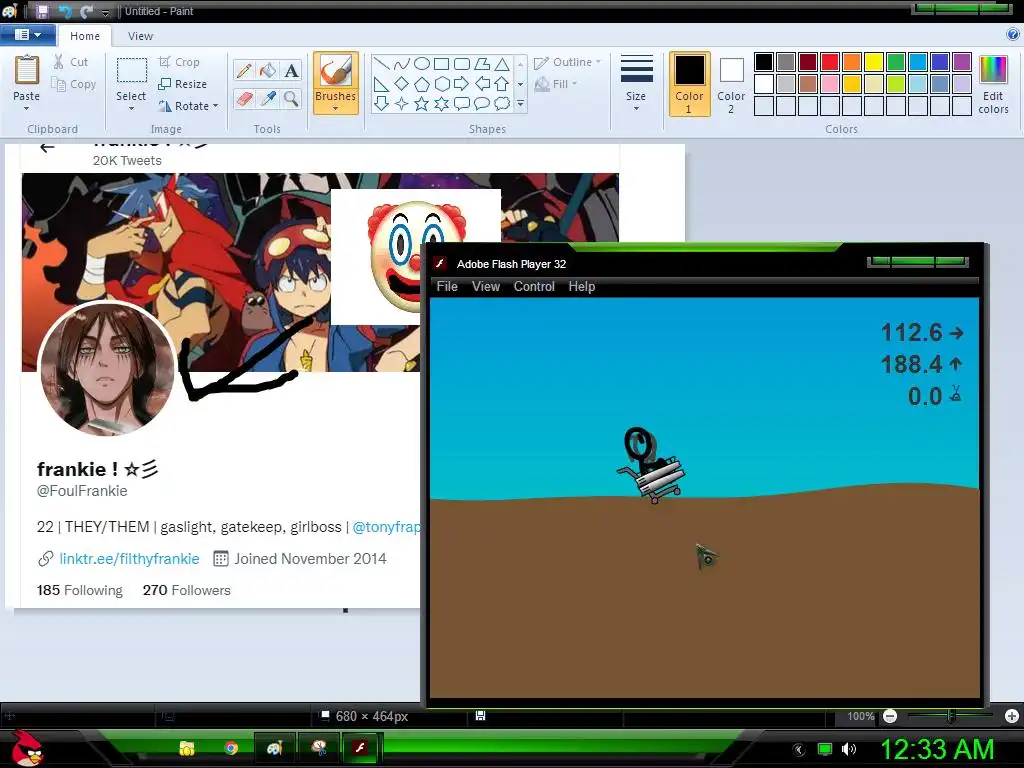Click the Copy button
Image resolution: width=1024 pixels, height=768 pixels.
click(x=74, y=84)
